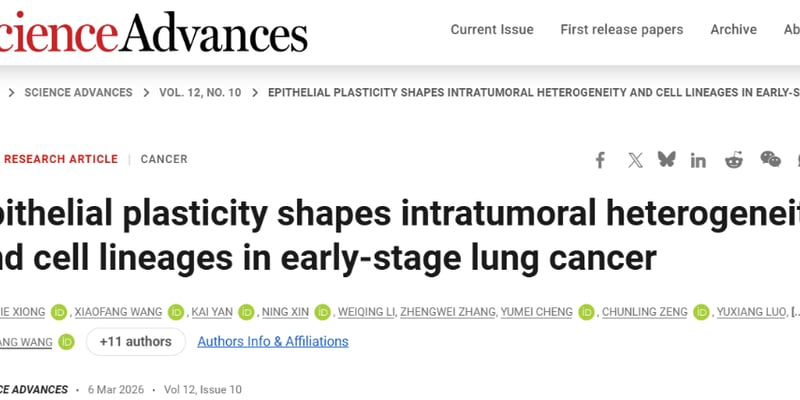Go to Current Issue in navigation

point(492,30)
